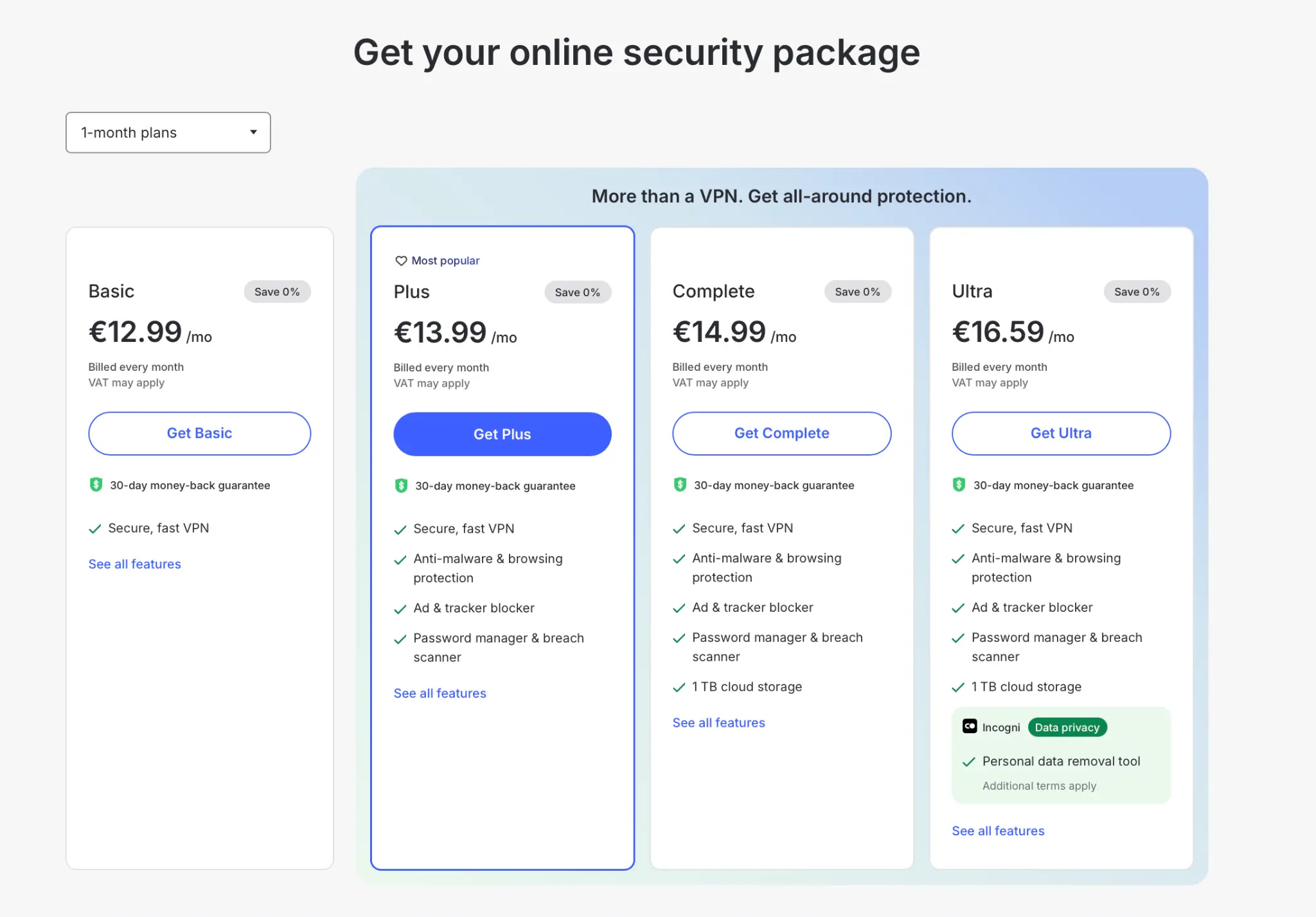
Task: Click the Plus plan money-back shield icon
Action: coord(401,485)
